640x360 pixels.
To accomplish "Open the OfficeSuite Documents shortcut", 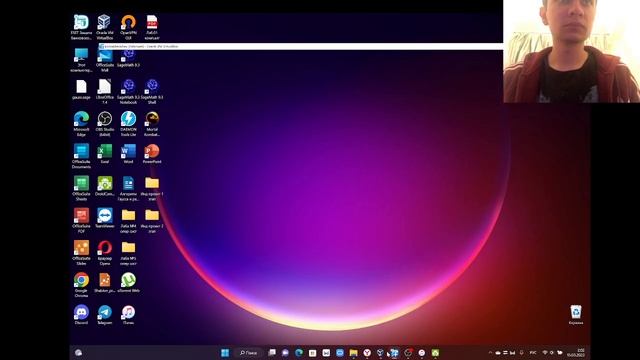I will (x=81, y=156).
